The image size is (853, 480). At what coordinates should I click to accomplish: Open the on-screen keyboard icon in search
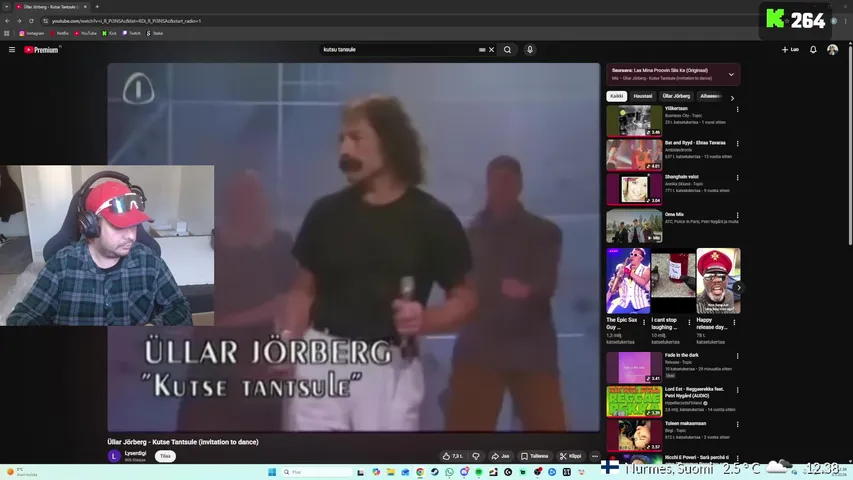482,50
